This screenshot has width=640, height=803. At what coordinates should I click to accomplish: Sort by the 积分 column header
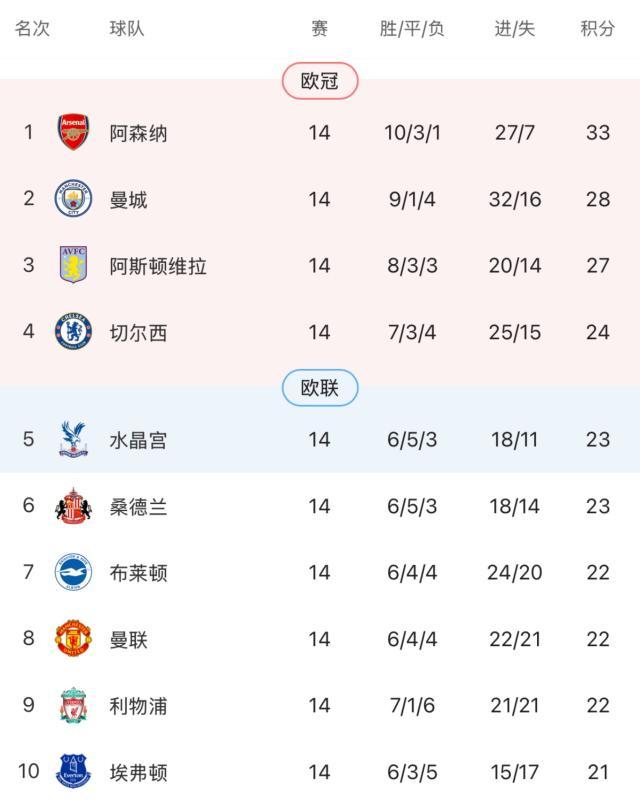(597, 28)
